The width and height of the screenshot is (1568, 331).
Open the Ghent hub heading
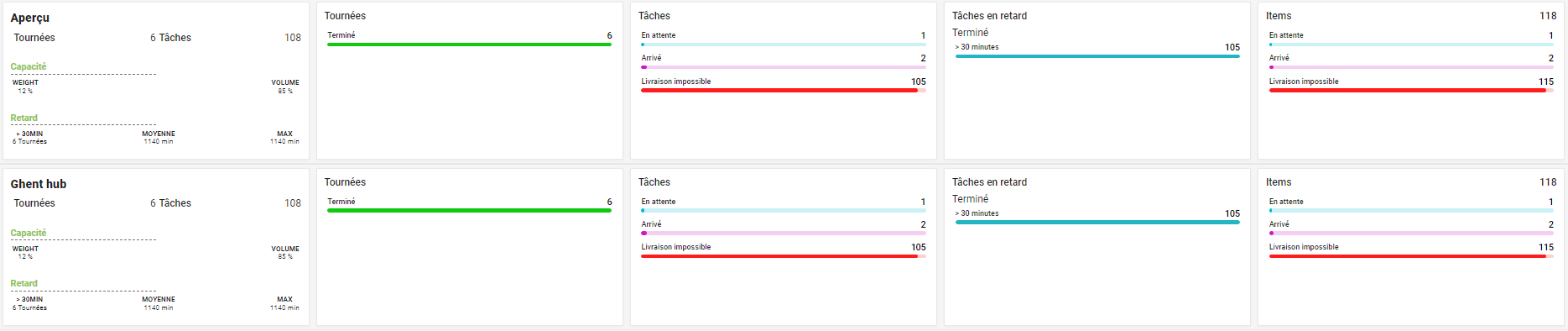(38, 184)
